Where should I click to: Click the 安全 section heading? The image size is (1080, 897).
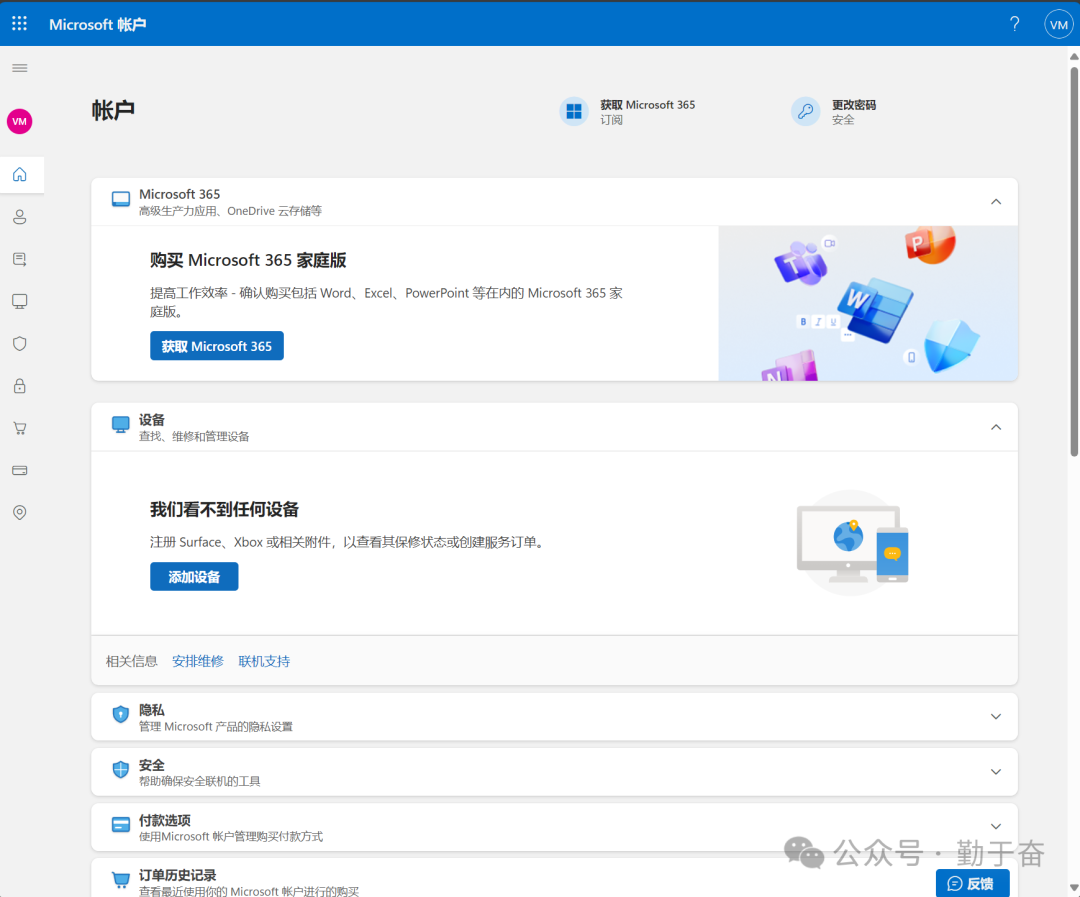pos(152,765)
